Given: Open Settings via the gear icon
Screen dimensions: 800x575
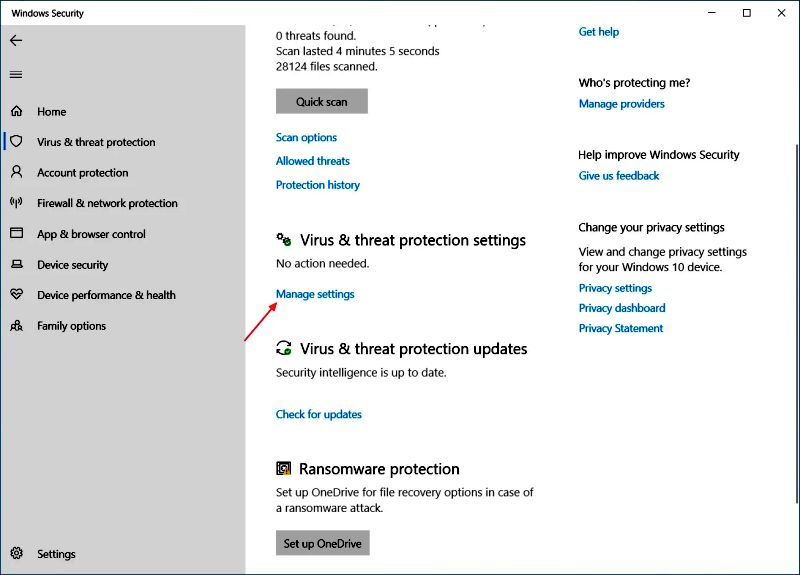Looking at the screenshot, I should coord(16,553).
